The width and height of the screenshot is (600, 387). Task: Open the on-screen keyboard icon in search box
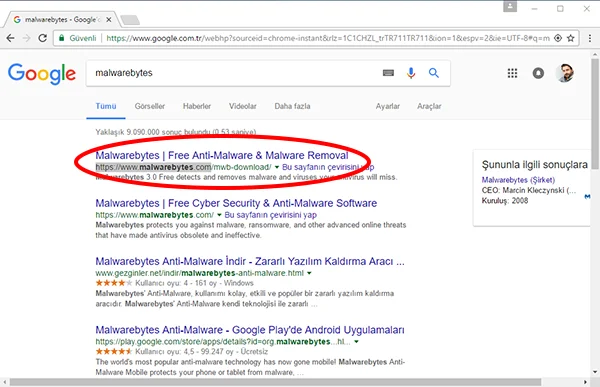click(388, 73)
